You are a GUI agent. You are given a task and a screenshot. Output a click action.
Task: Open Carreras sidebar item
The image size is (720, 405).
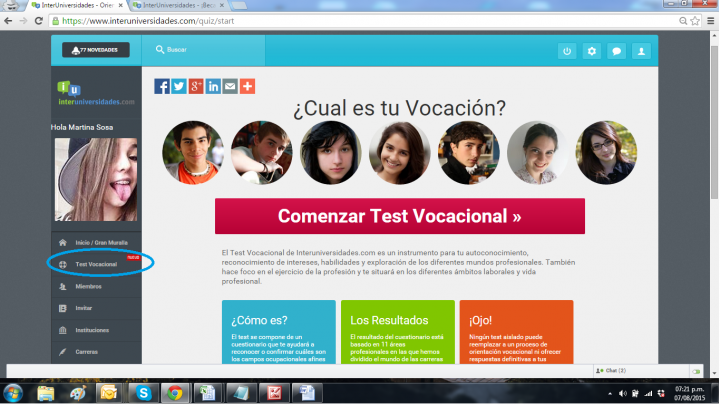[96, 352]
